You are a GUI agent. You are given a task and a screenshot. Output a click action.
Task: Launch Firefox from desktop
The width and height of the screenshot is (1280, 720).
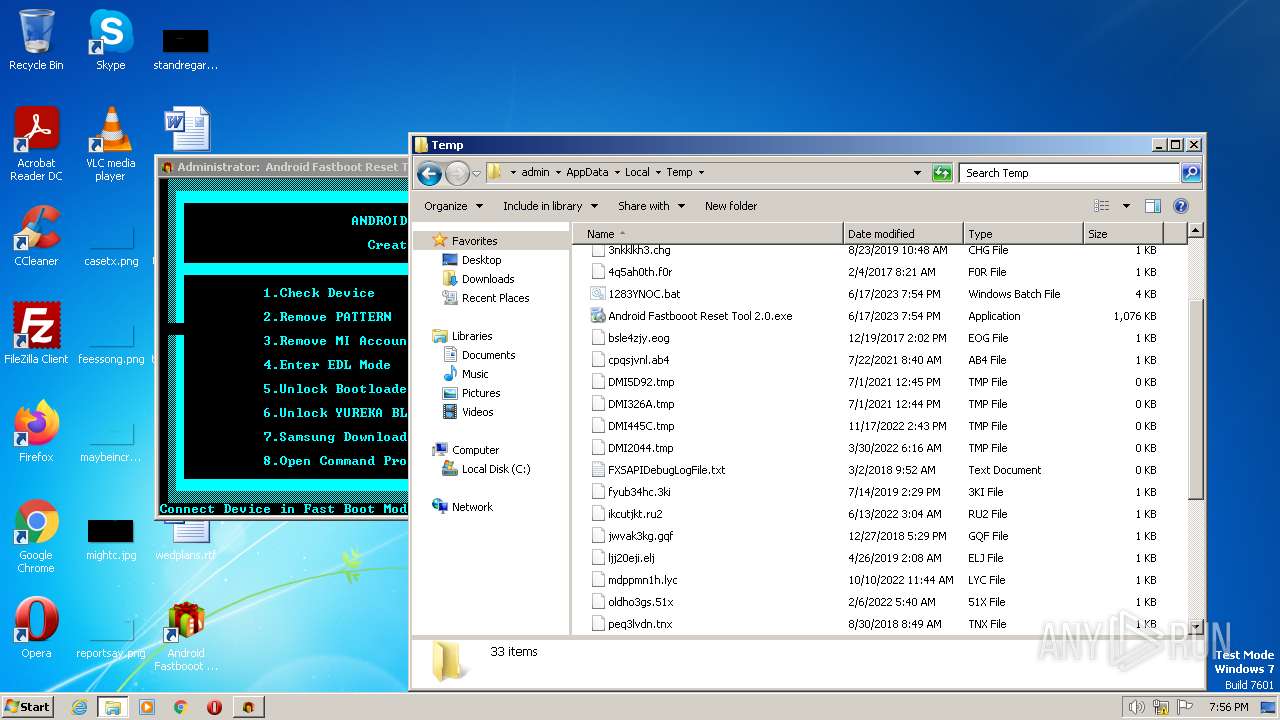pos(36,432)
